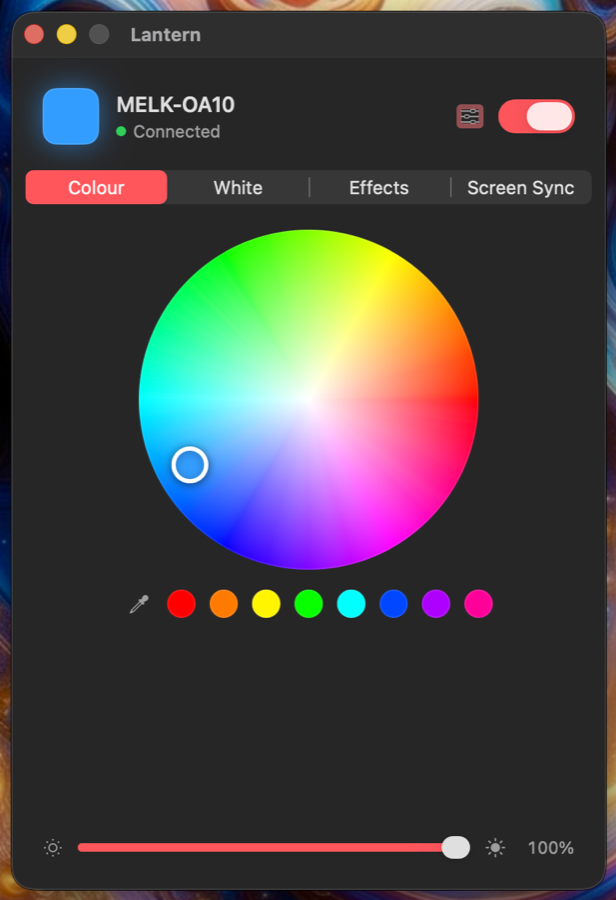
Task: Close the Lantern window
Action: point(34,34)
